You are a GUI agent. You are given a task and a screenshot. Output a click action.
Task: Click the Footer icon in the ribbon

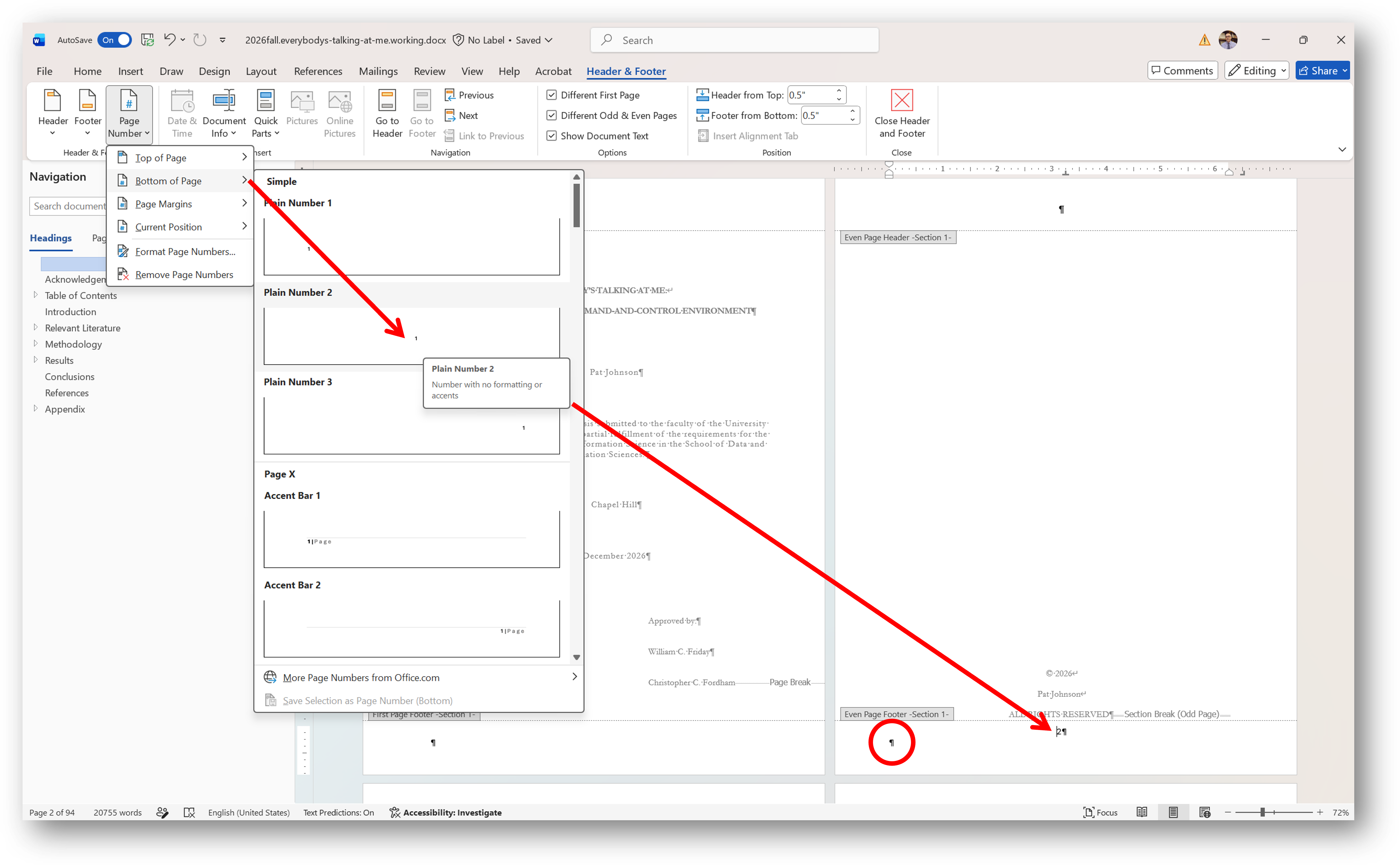pos(88,113)
